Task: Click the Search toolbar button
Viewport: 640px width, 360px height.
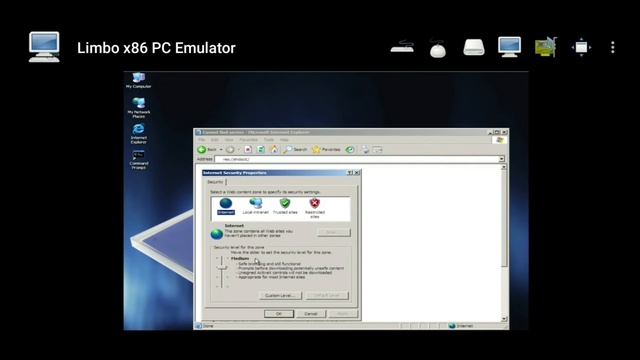Action: tap(296, 149)
